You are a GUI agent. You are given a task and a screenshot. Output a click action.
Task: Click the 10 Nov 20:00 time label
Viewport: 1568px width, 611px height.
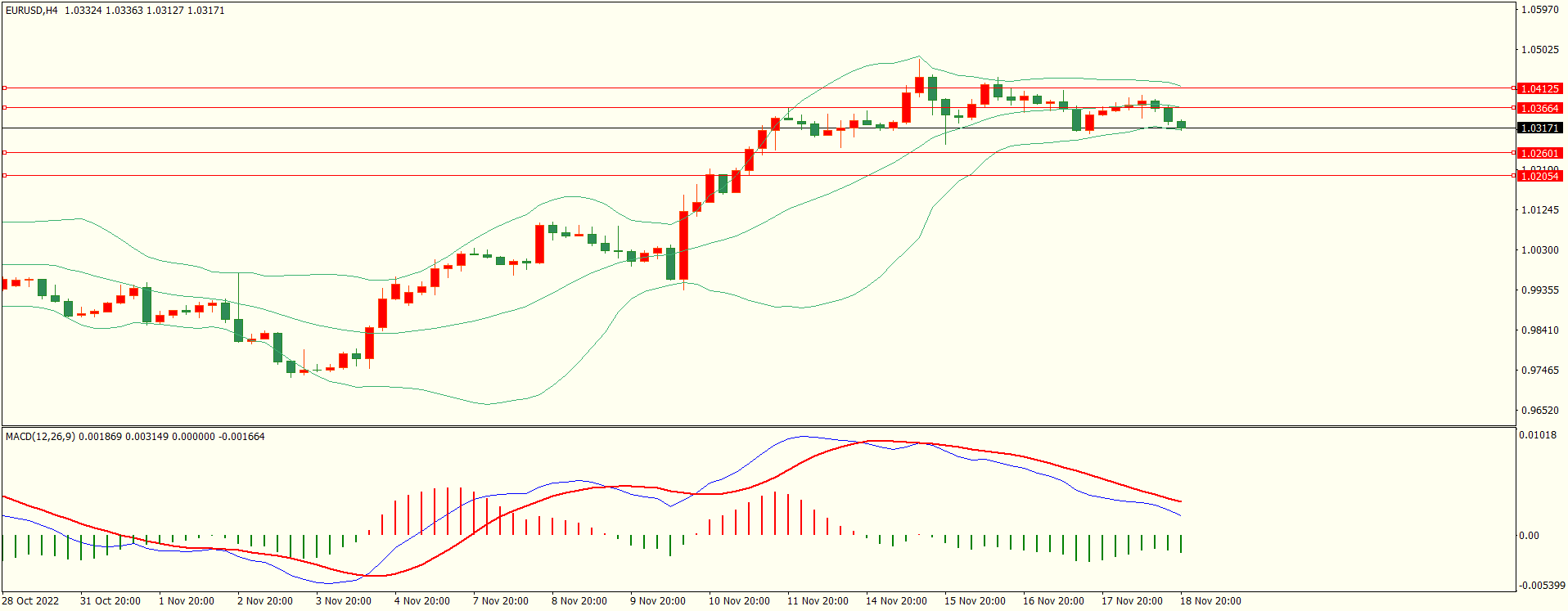(739, 601)
